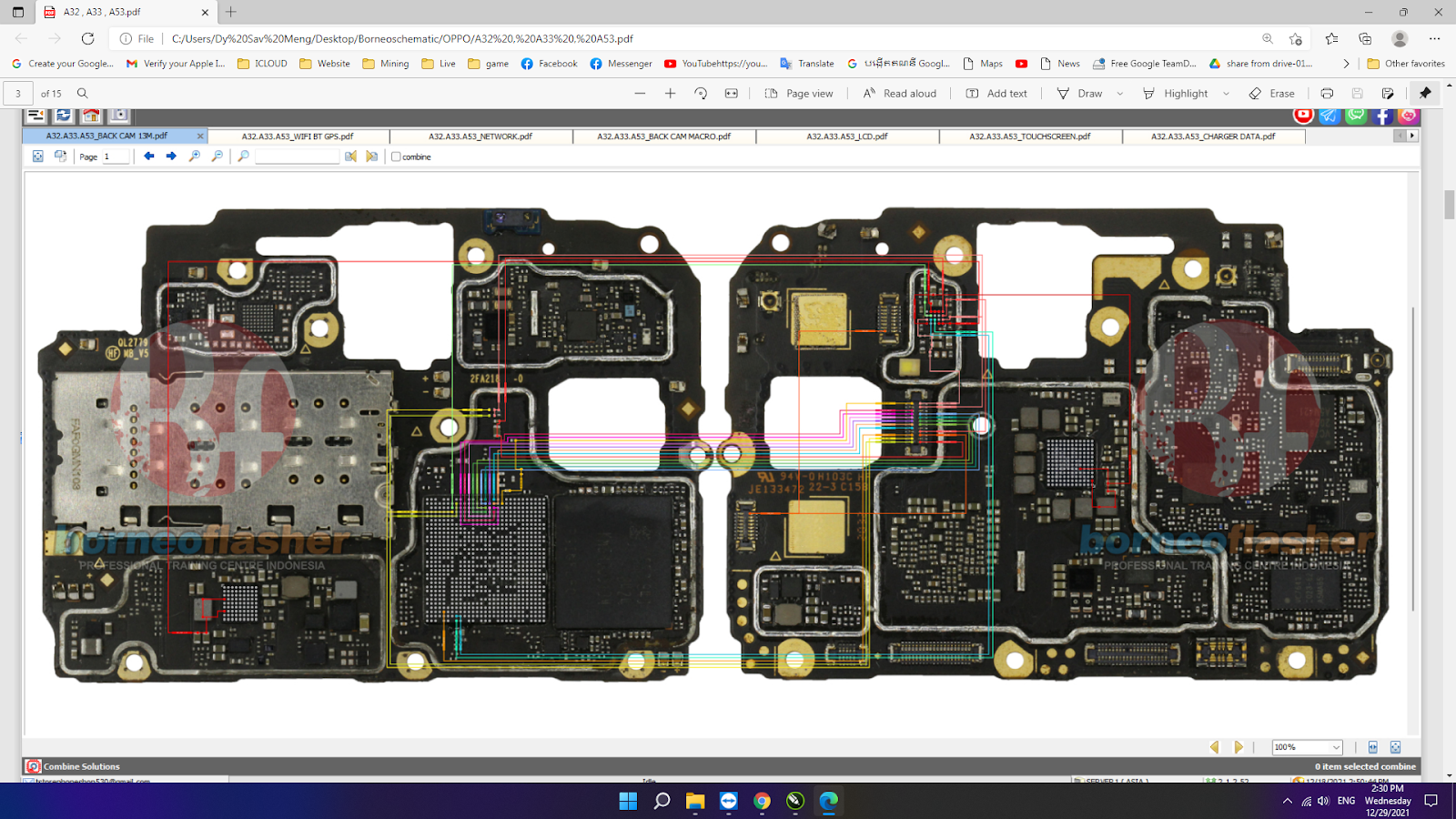Image resolution: width=1456 pixels, height=819 pixels.
Task: Close the BACK CAM 13M.pdf tab
Action: tap(200, 136)
